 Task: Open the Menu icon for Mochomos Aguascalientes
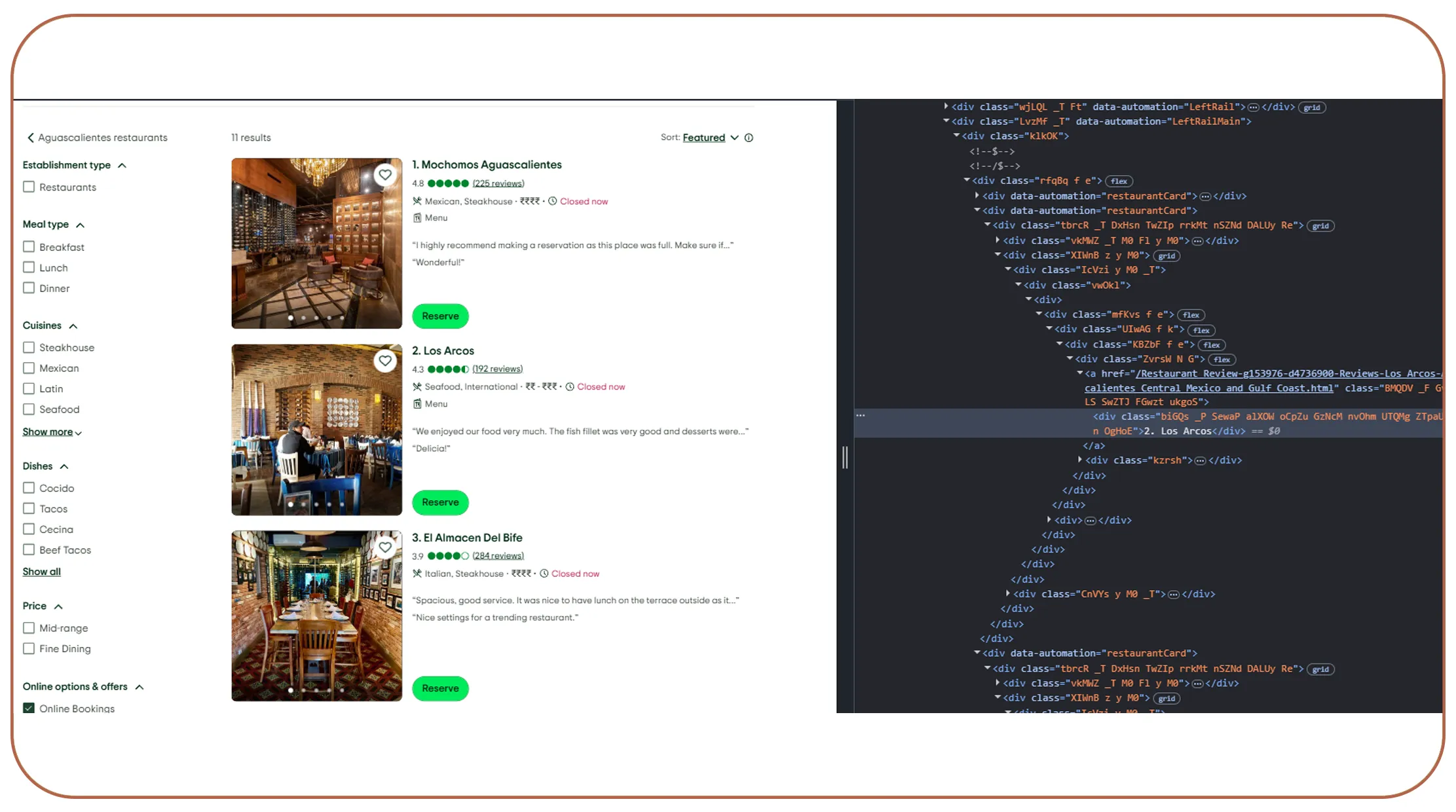pyautogui.click(x=417, y=217)
